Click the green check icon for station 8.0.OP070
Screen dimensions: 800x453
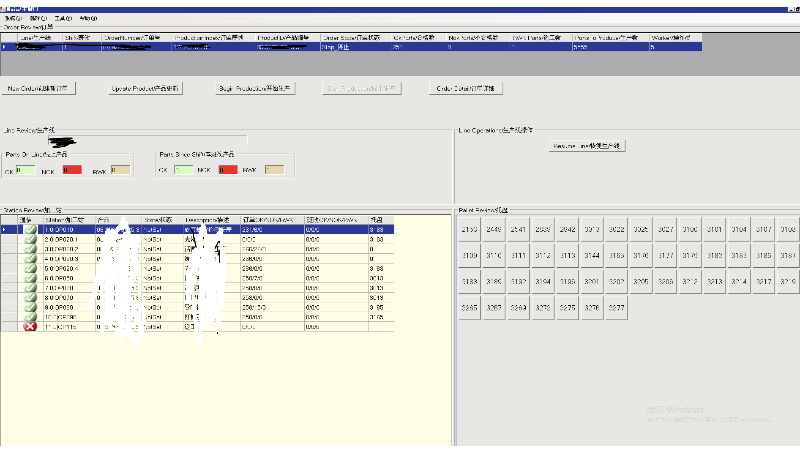click(x=30, y=297)
